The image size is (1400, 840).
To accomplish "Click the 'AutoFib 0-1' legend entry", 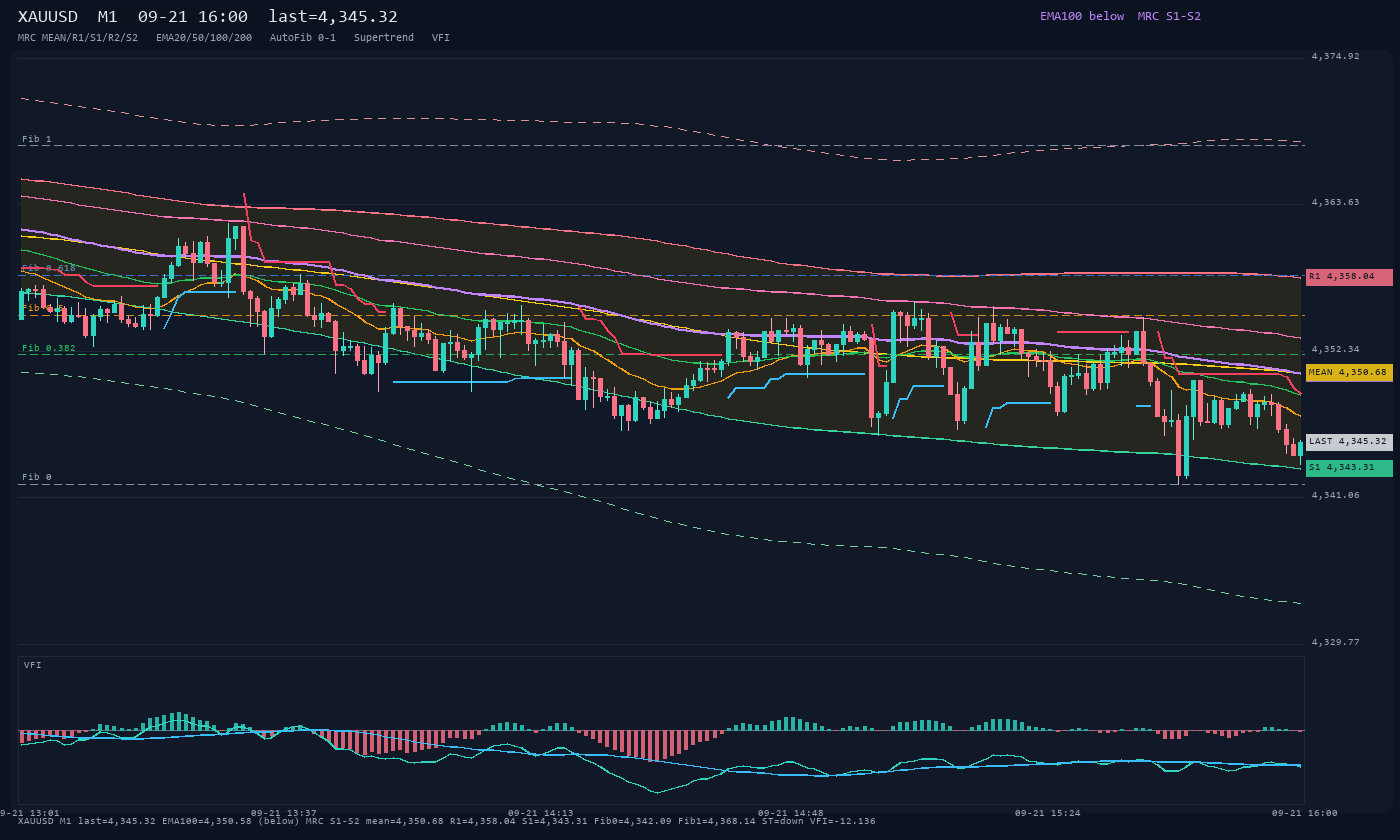I will tap(303, 38).
